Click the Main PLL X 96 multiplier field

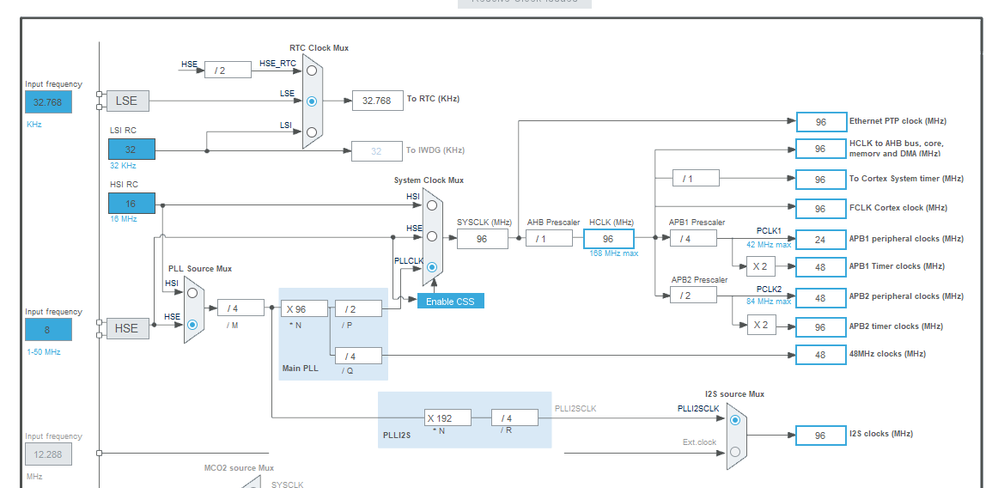tap(304, 309)
